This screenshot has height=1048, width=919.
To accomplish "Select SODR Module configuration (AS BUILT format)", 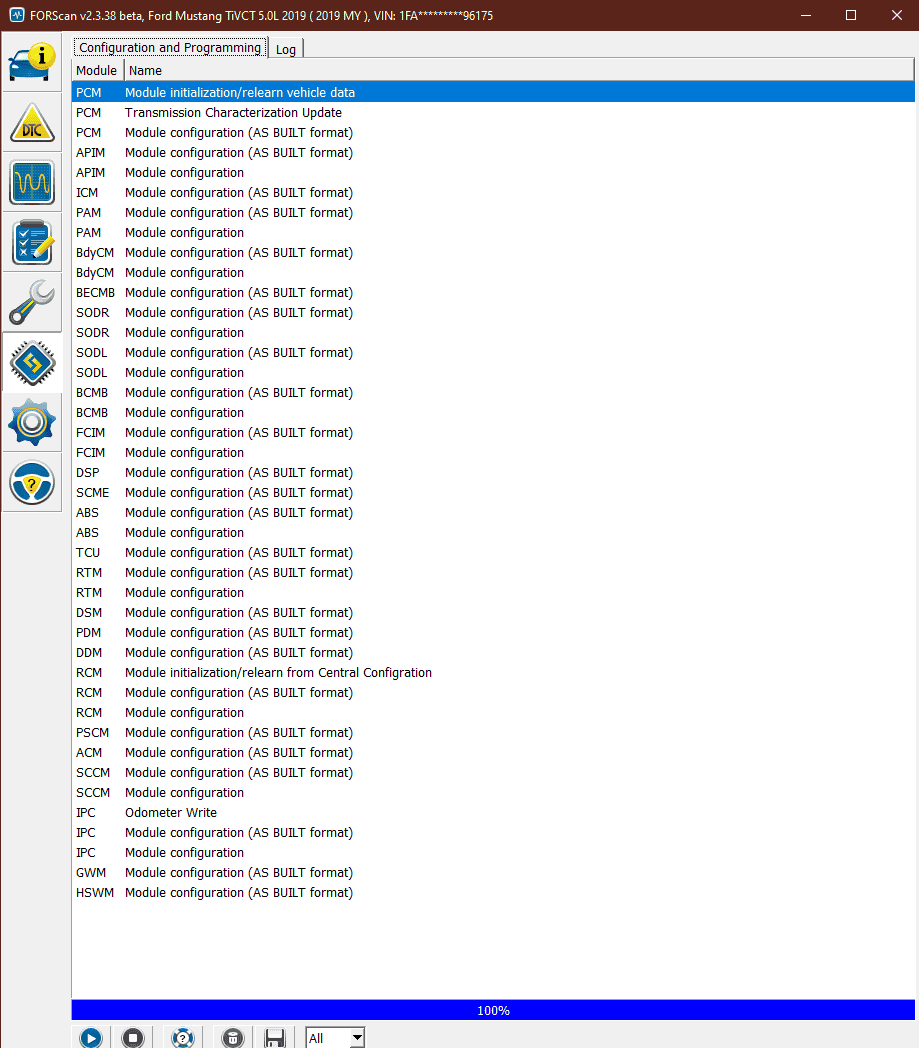I will point(493,312).
